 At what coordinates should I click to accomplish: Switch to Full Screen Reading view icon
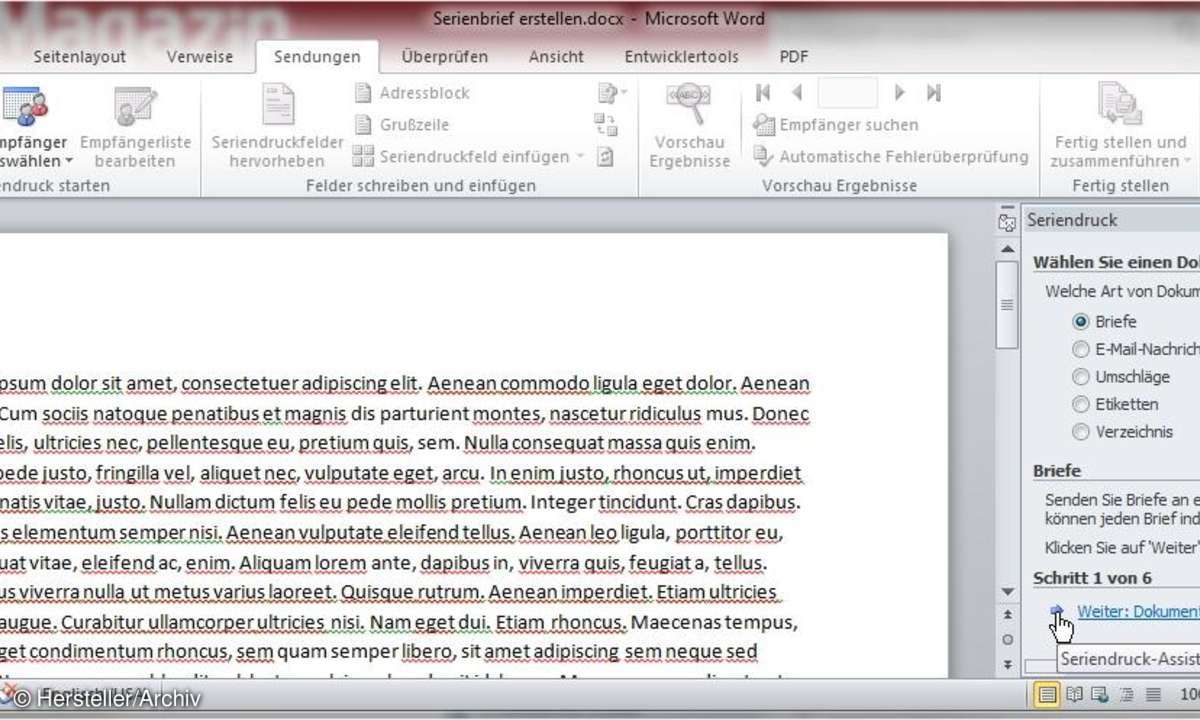[x=1074, y=695]
